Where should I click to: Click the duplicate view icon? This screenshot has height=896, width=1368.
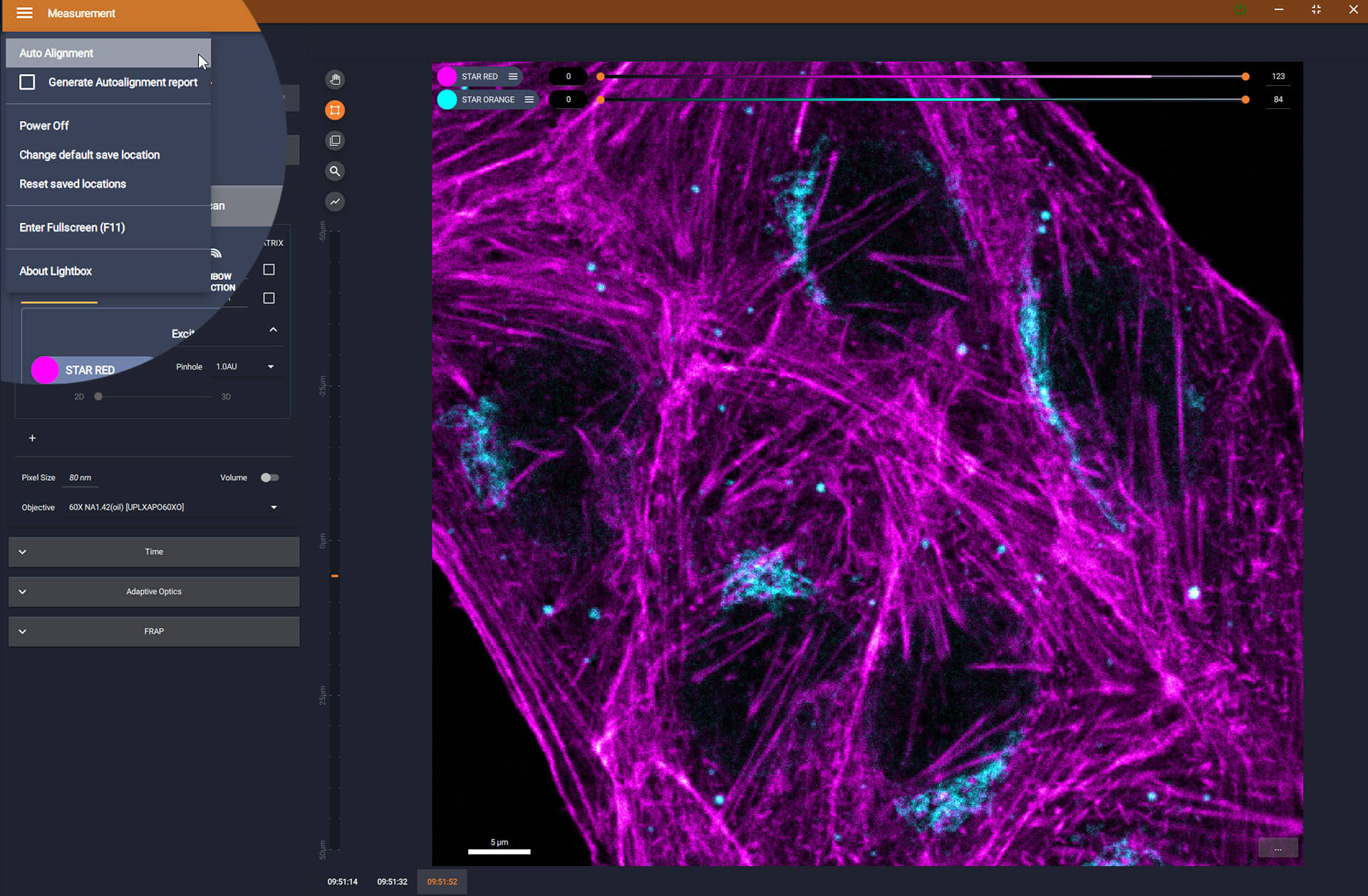(335, 140)
